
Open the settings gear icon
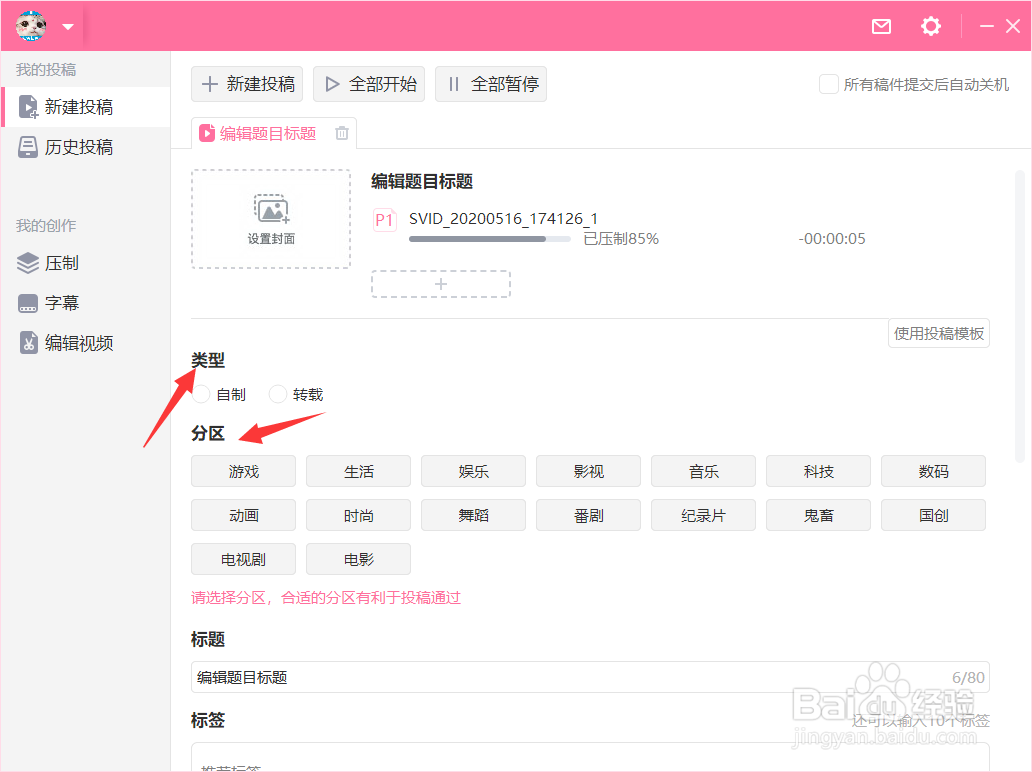931,27
